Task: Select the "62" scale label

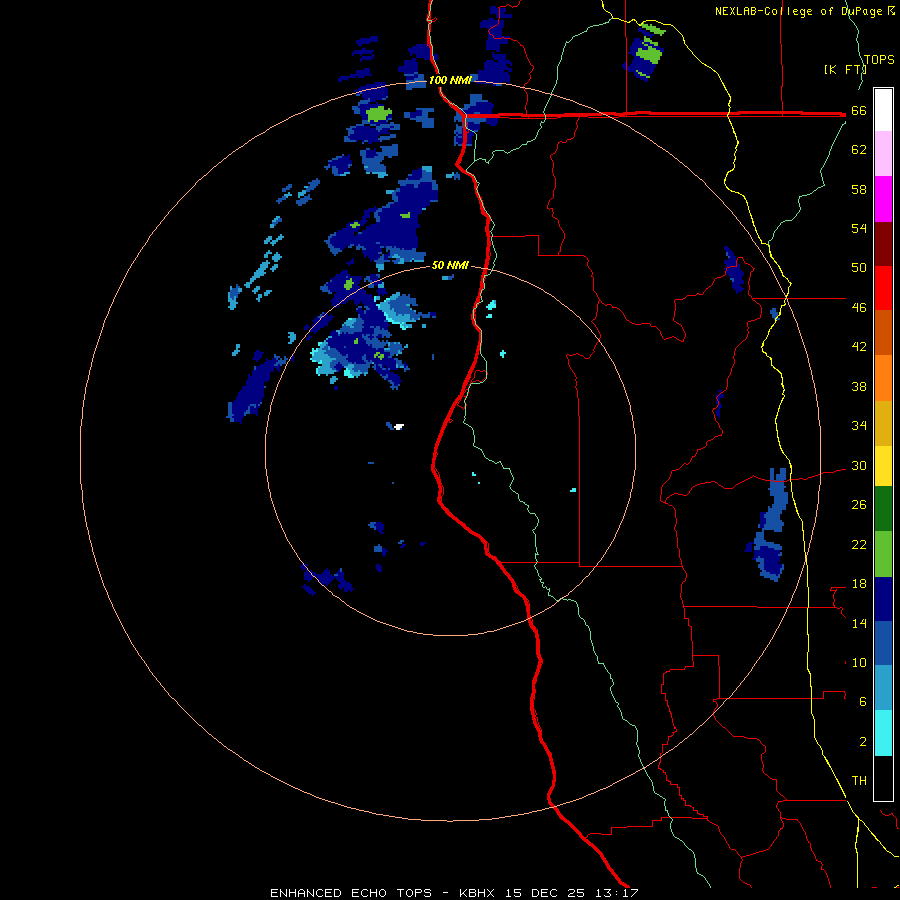Action: coord(859,150)
